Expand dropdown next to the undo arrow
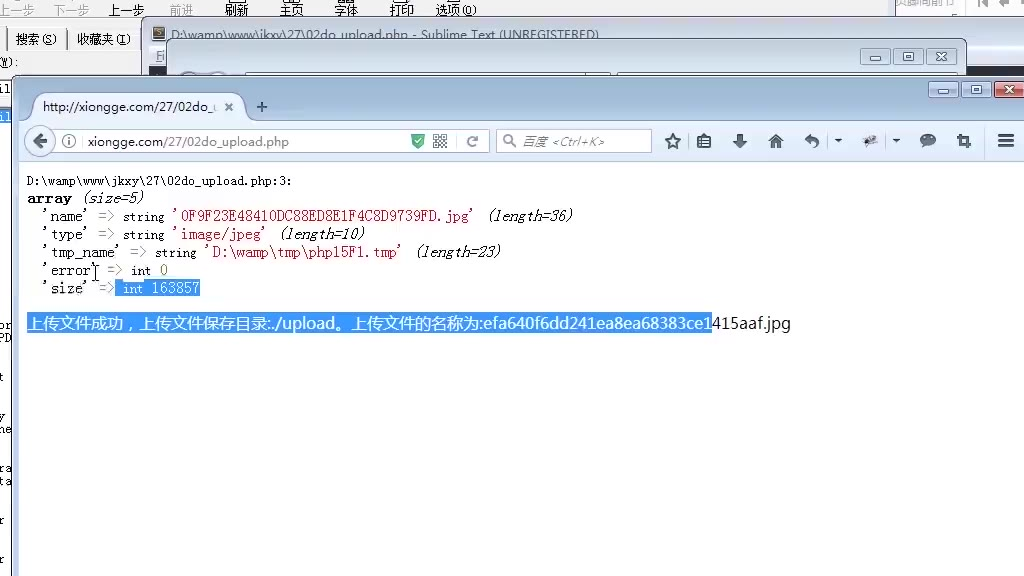 pyautogui.click(x=838, y=141)
